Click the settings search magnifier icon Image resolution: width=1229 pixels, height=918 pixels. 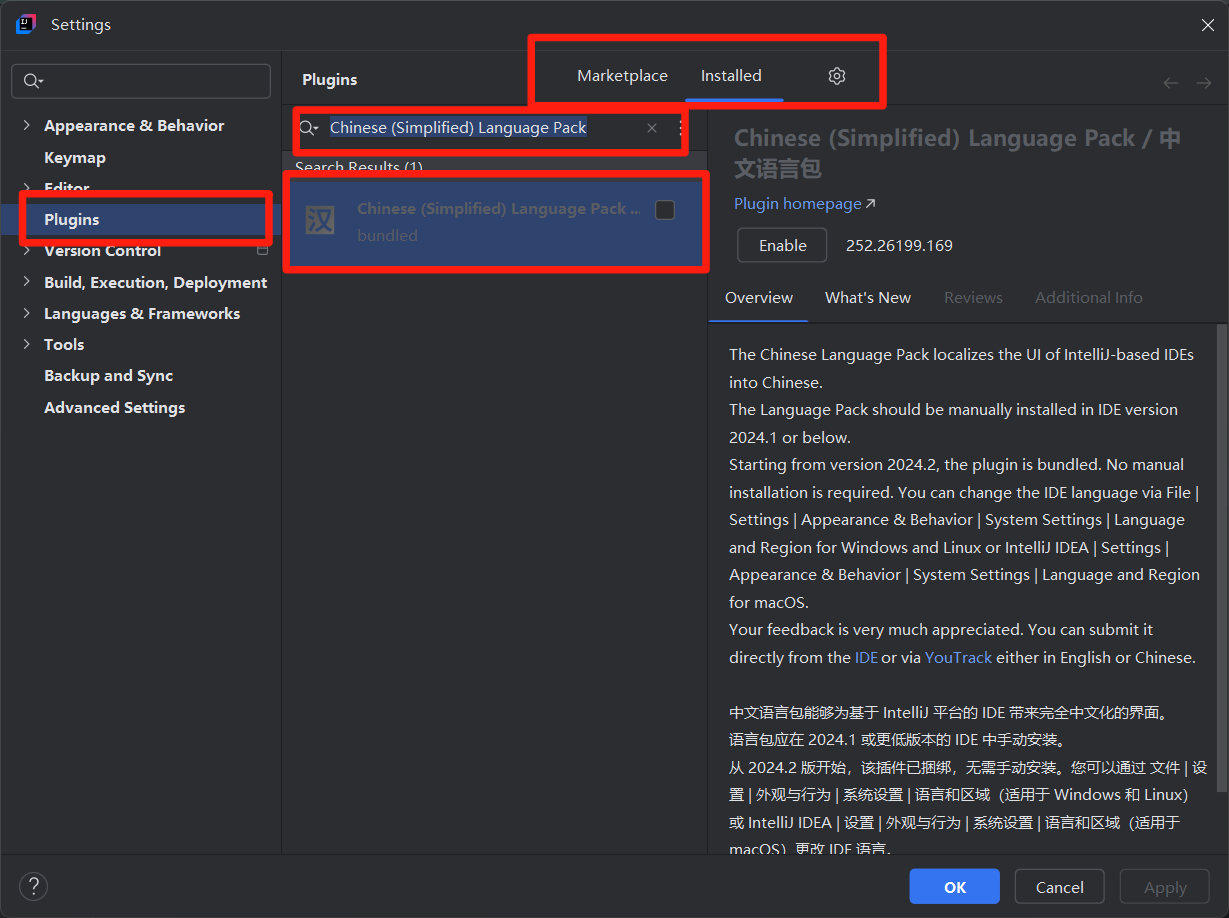(x=33, y=81)
